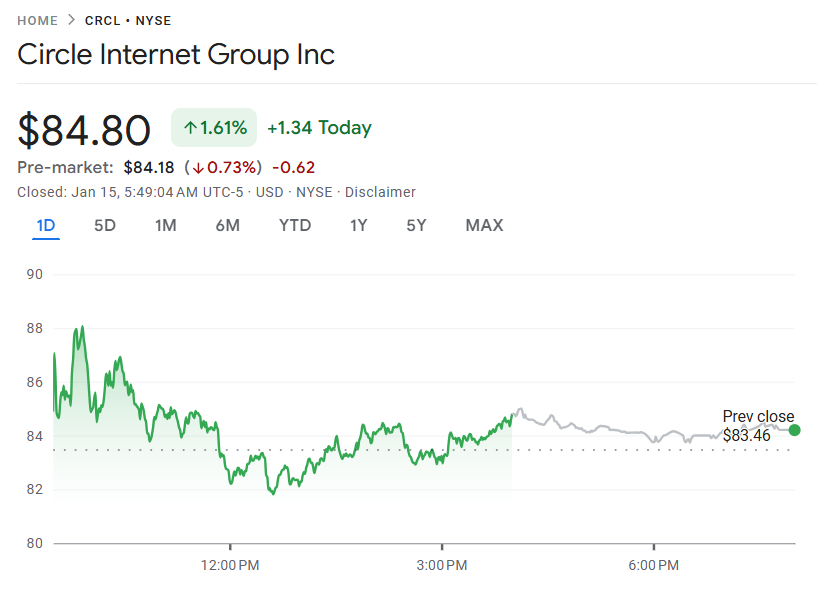Click the breadcrumb chevron after HOME
Image resolution: width=817 pixels, height=589 pixels.
point(71,20)
